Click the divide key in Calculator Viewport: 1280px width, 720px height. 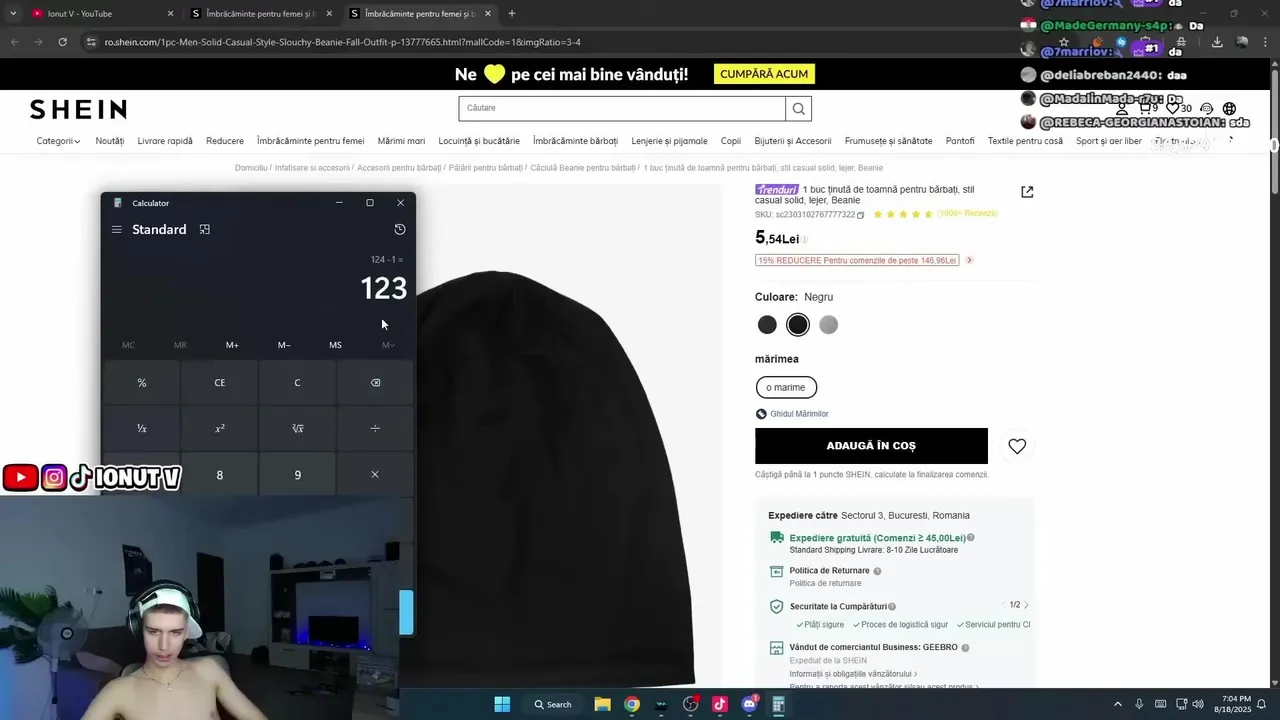[x=375, y=428]
